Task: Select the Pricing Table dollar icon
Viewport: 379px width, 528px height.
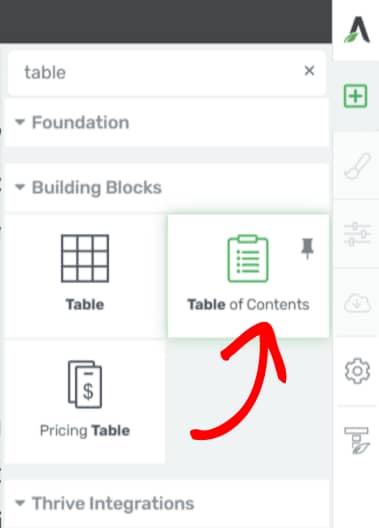Action: (x=85, y=384)
